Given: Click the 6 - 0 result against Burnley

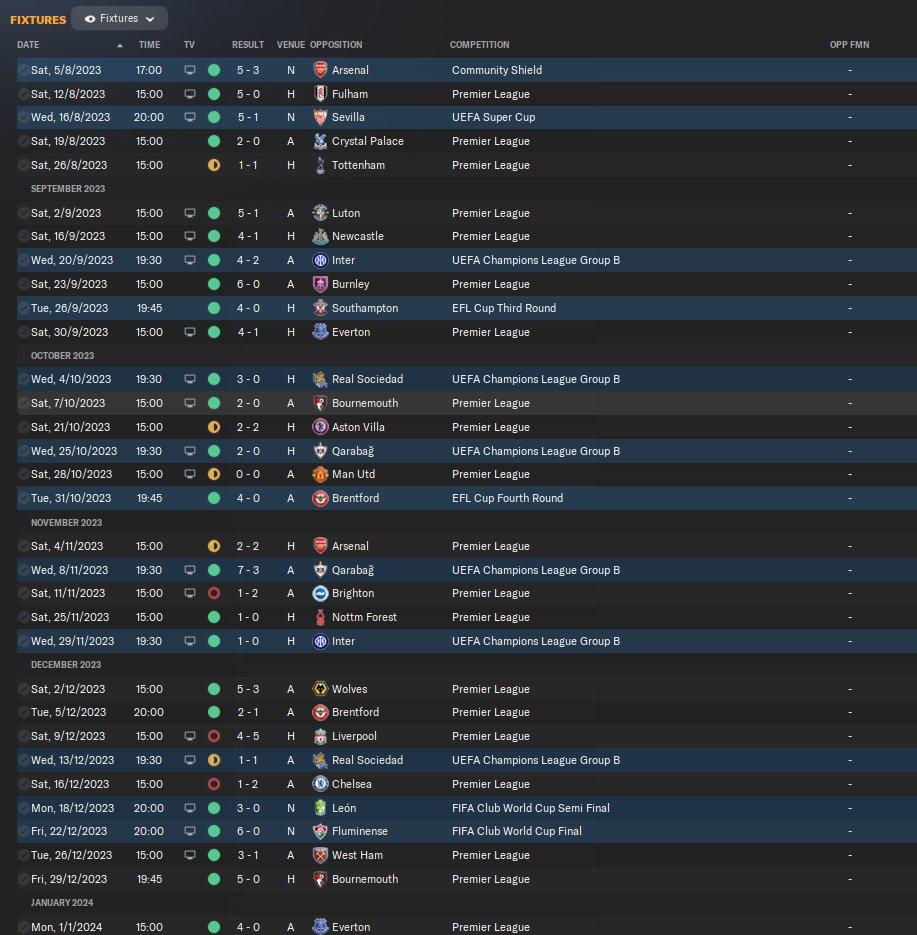Looking at the screenshot, I should pyautogui.click(x=248, y=284).
